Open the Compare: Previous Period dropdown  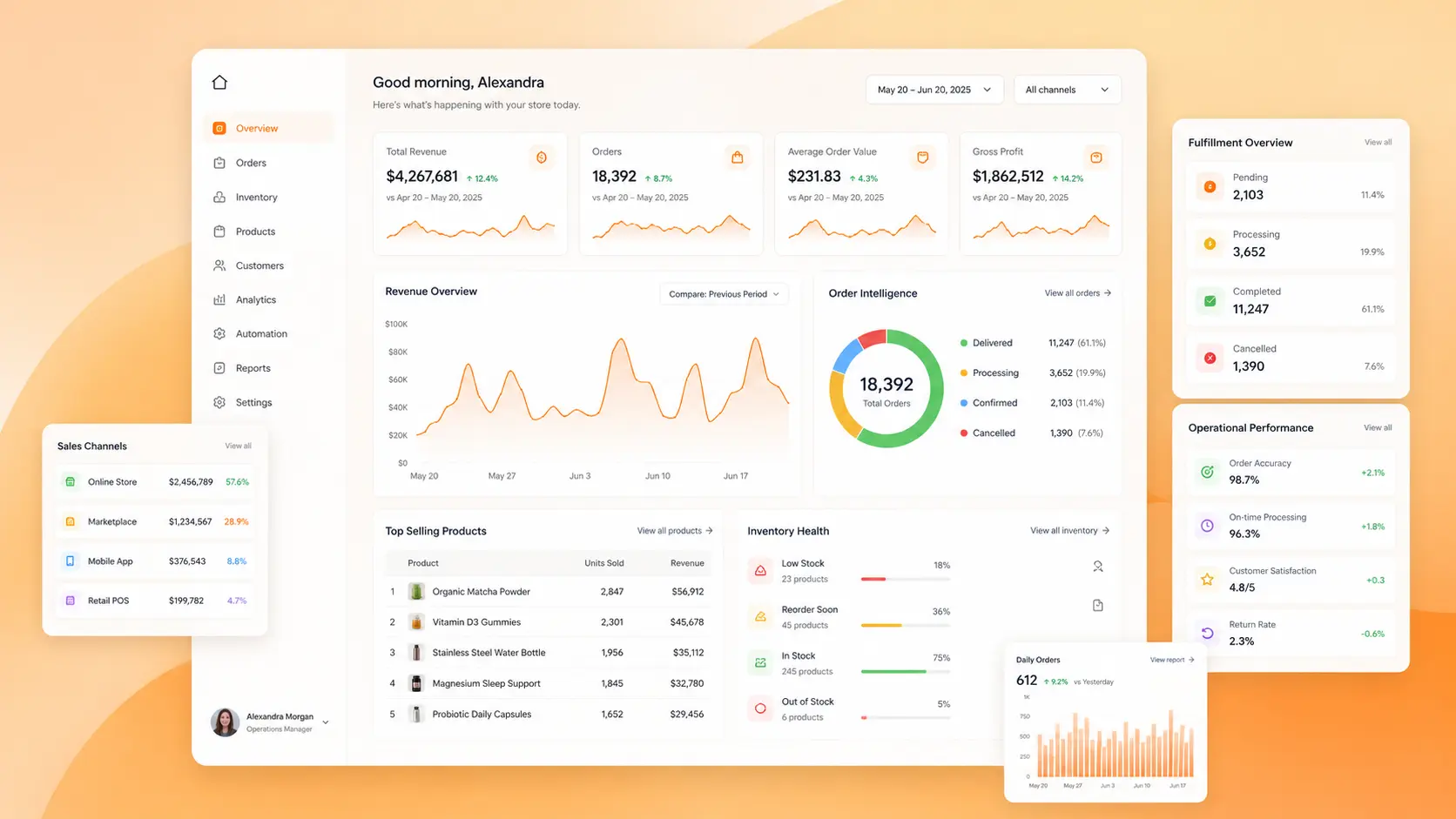[x=724, y=294]
